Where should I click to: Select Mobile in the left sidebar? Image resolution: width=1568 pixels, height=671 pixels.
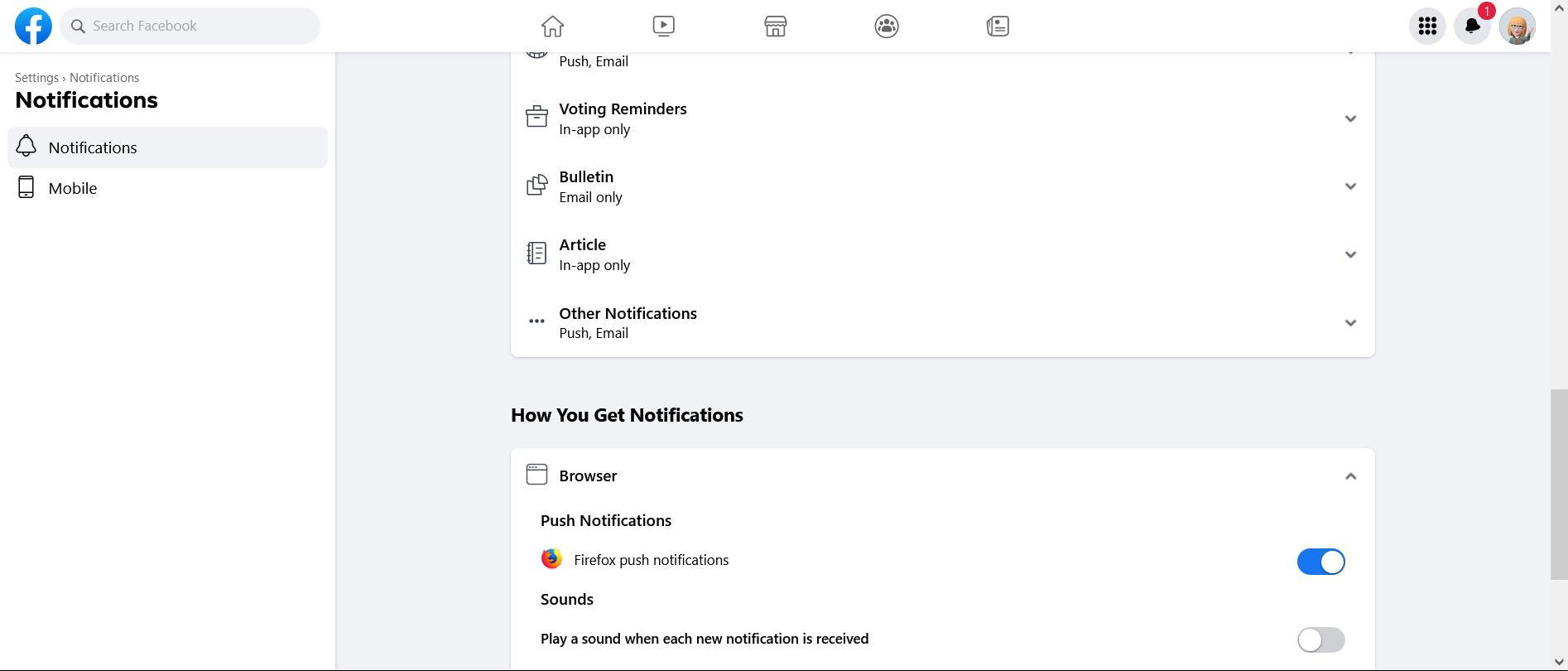click(167, 188)
